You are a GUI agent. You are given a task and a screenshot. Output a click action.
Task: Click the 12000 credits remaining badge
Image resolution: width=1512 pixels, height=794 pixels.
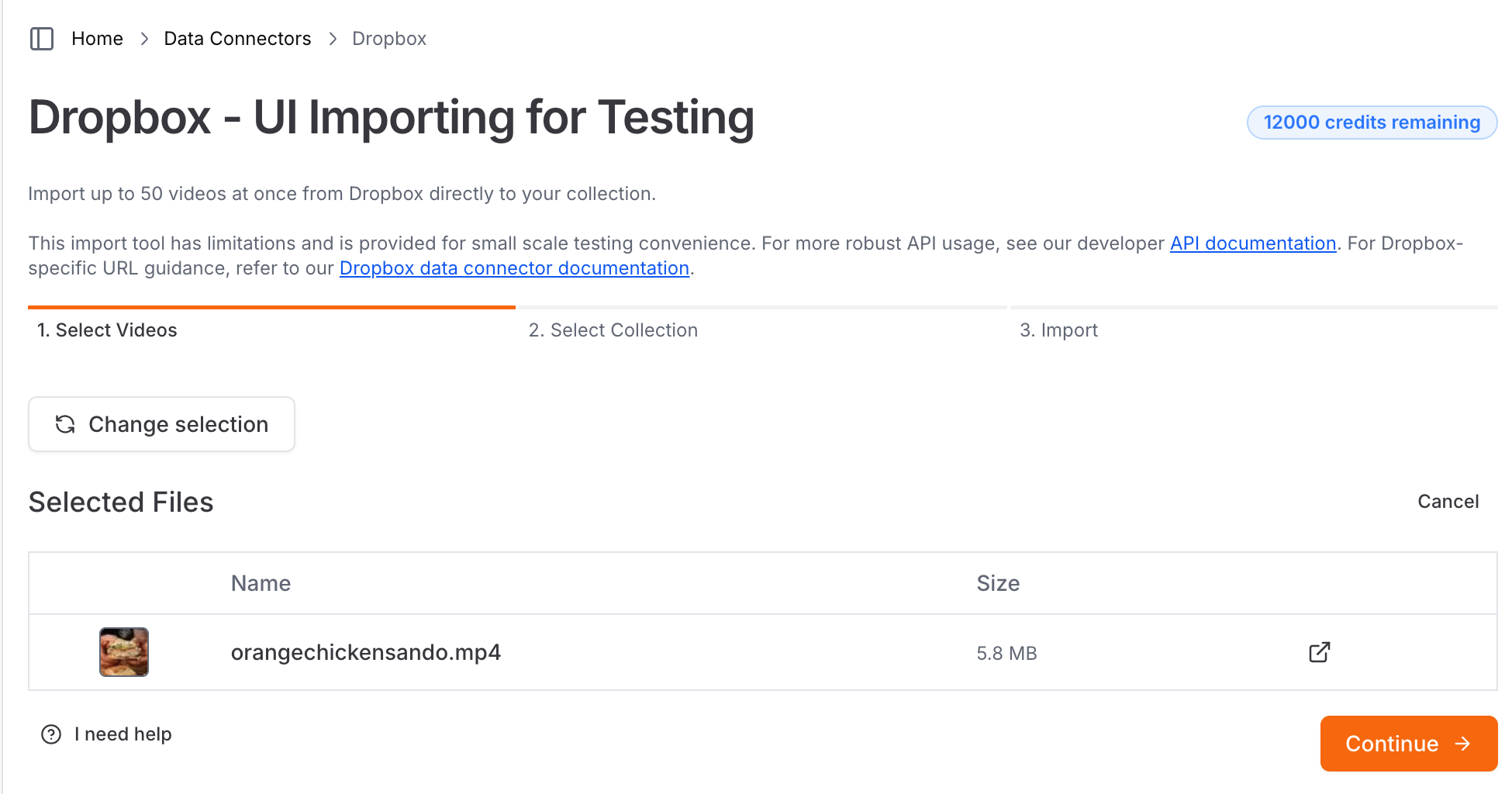(1372, 123)
